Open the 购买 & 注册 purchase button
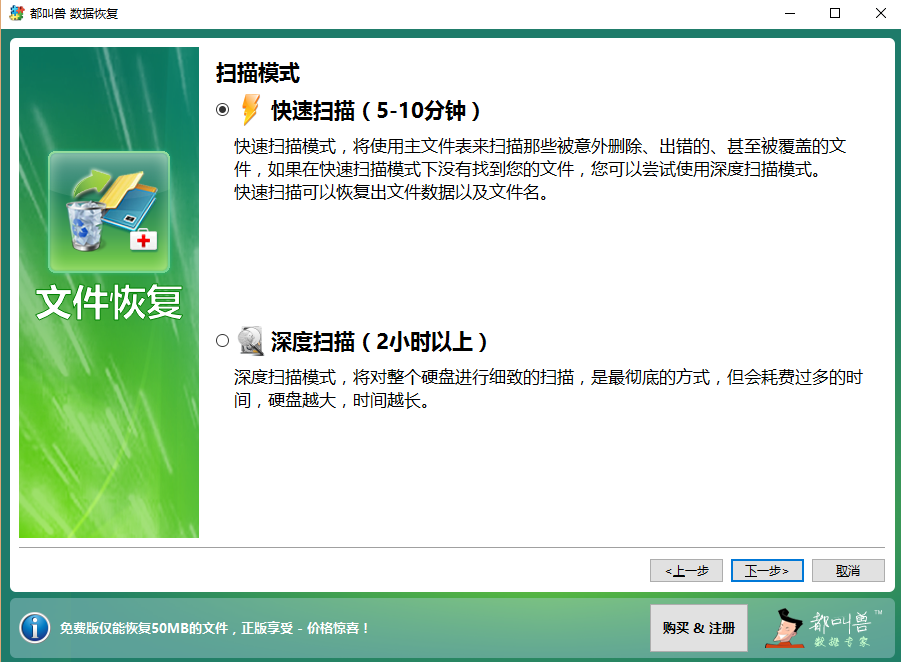The image size is (901, 662). pos(698,628)
